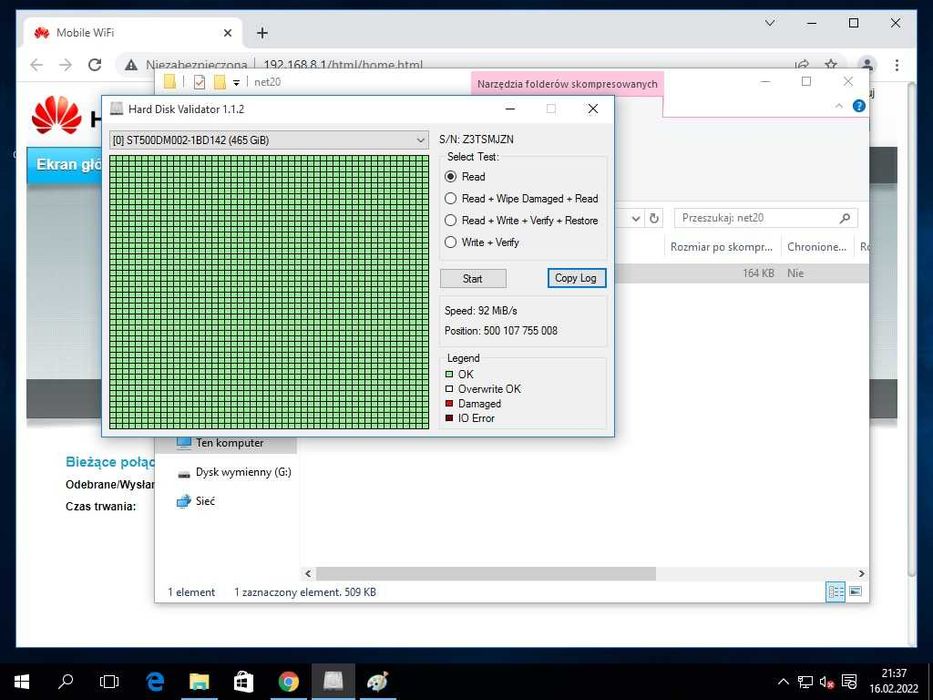Open the Windows Start menu

click(21, 682)
